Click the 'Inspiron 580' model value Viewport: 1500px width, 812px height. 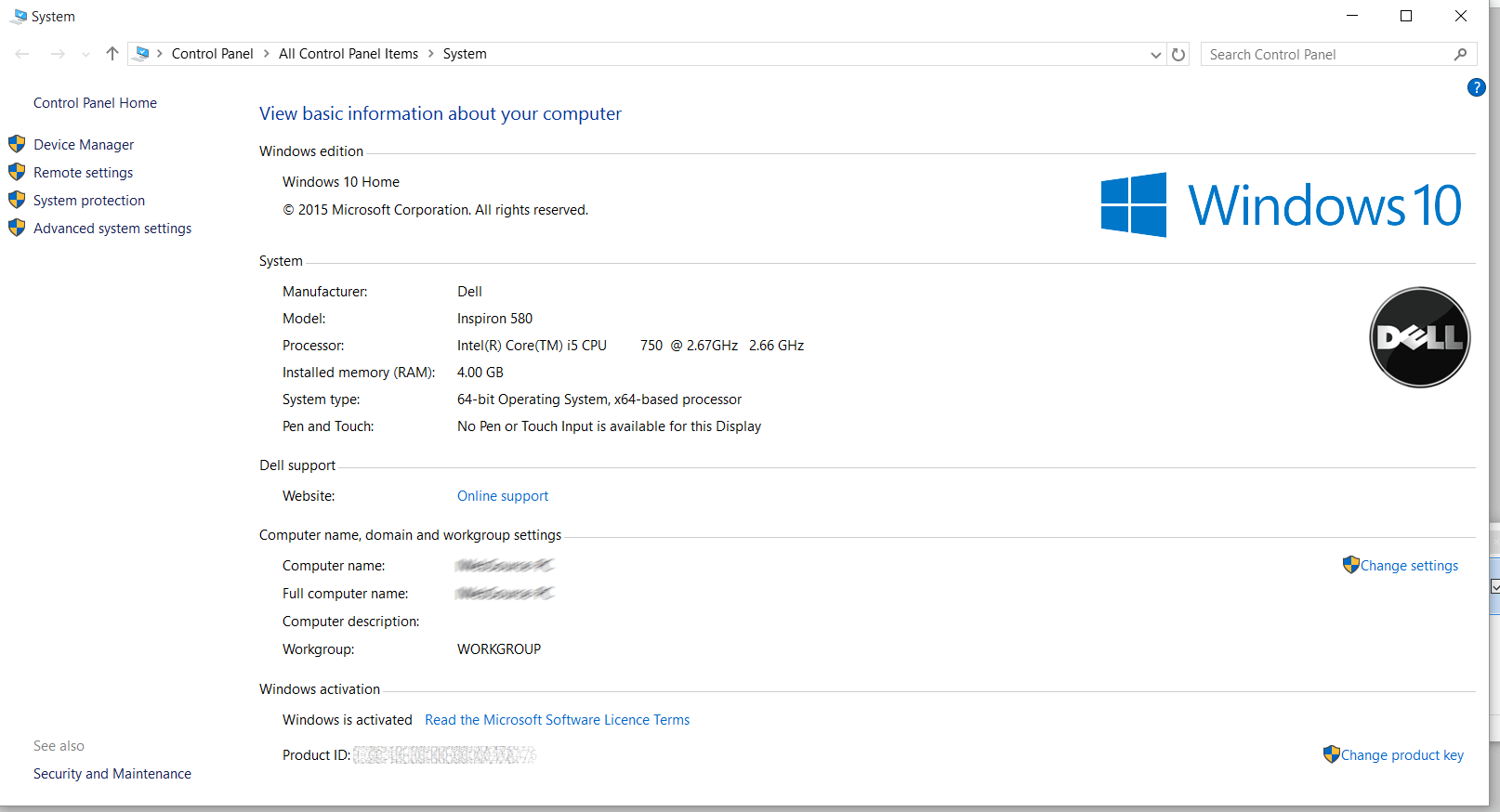coord(494,319)
